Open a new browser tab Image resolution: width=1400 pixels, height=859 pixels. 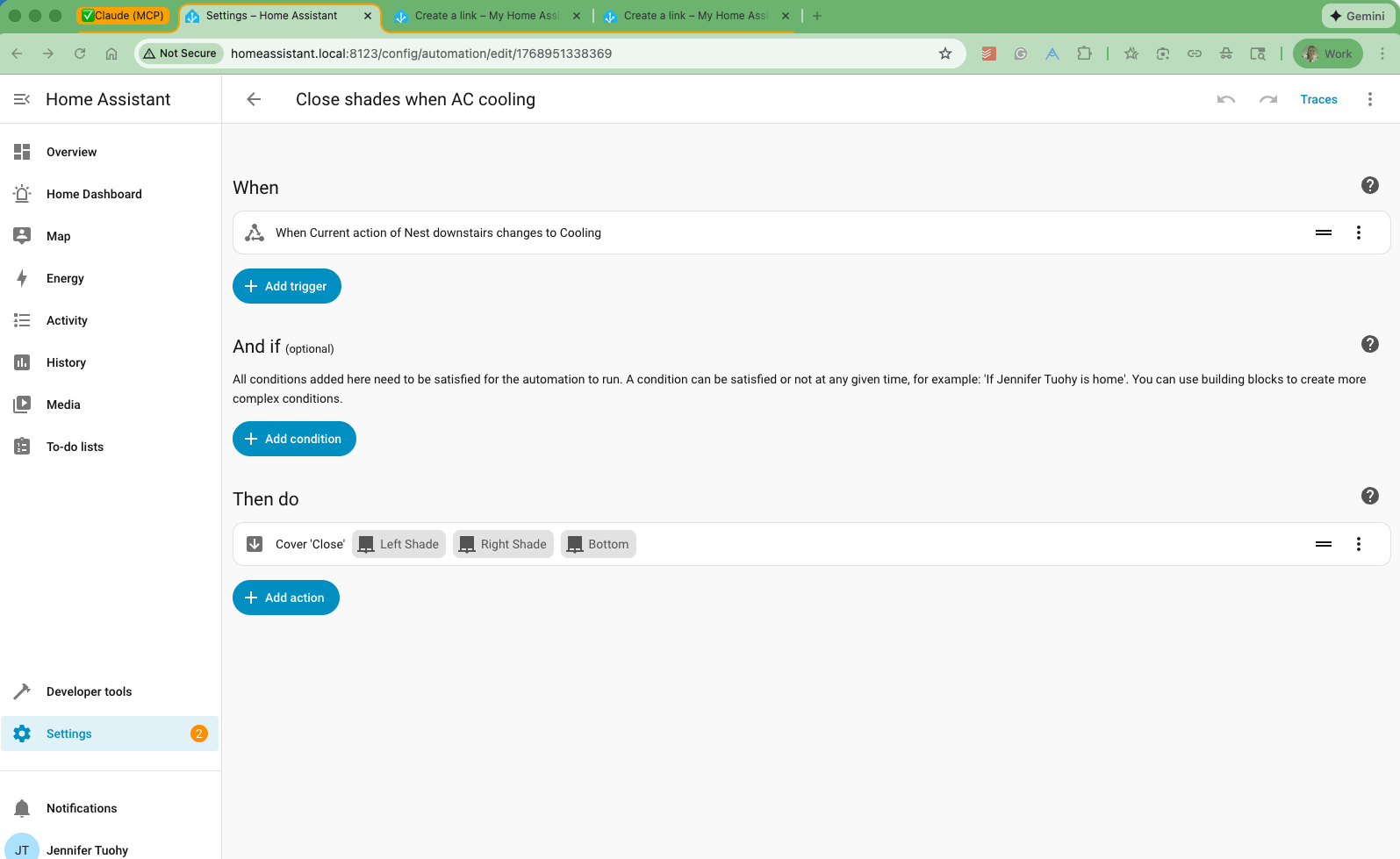[817, 16]
